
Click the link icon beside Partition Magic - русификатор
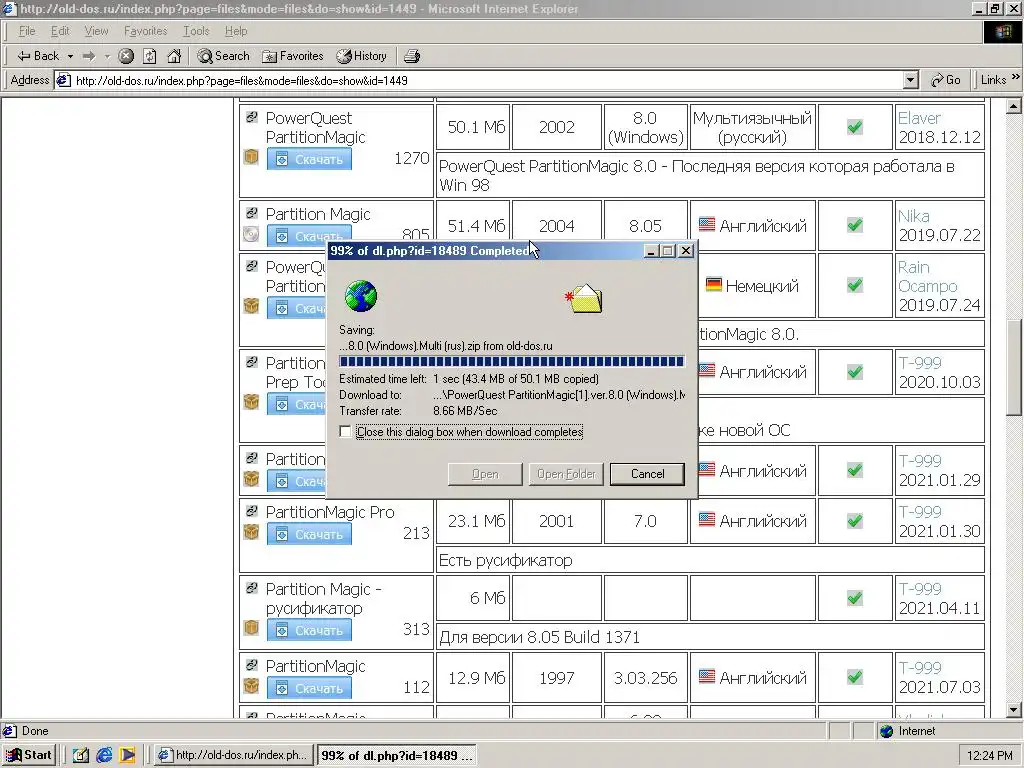[x=251, y=588]
